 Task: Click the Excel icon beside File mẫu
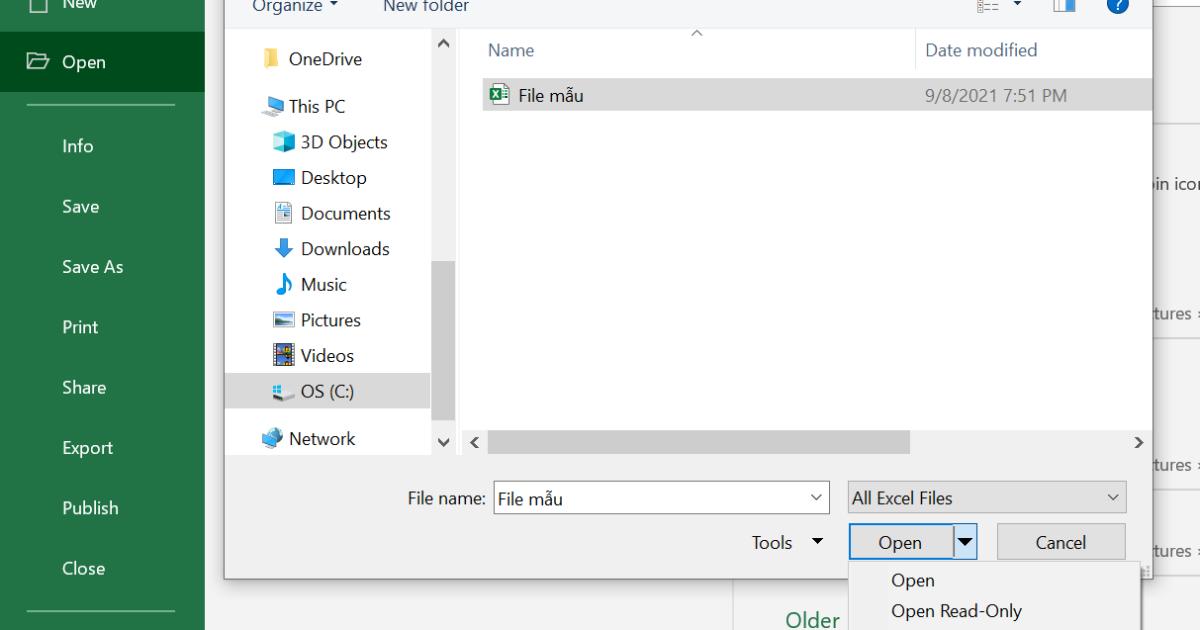pos(499,95)
